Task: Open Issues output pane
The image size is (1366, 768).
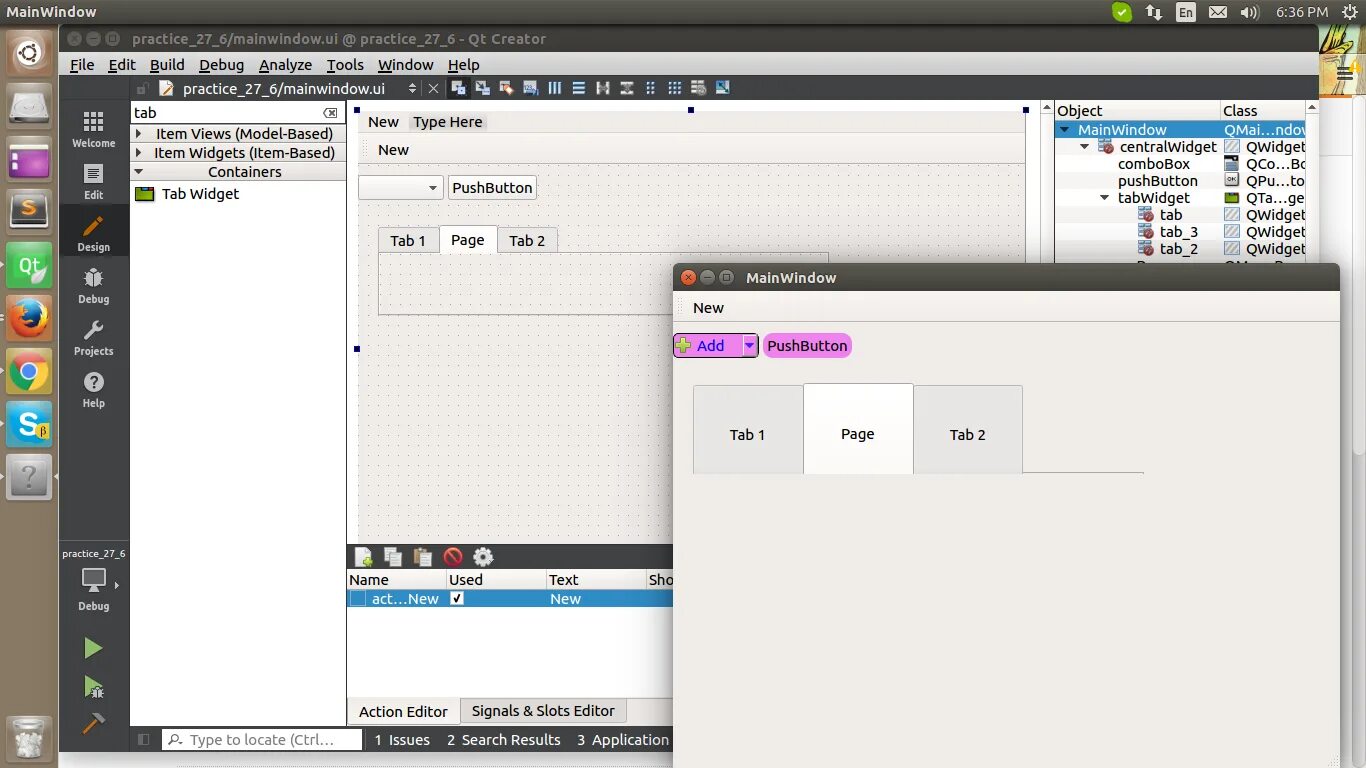Action: click(x=402, y=740)
